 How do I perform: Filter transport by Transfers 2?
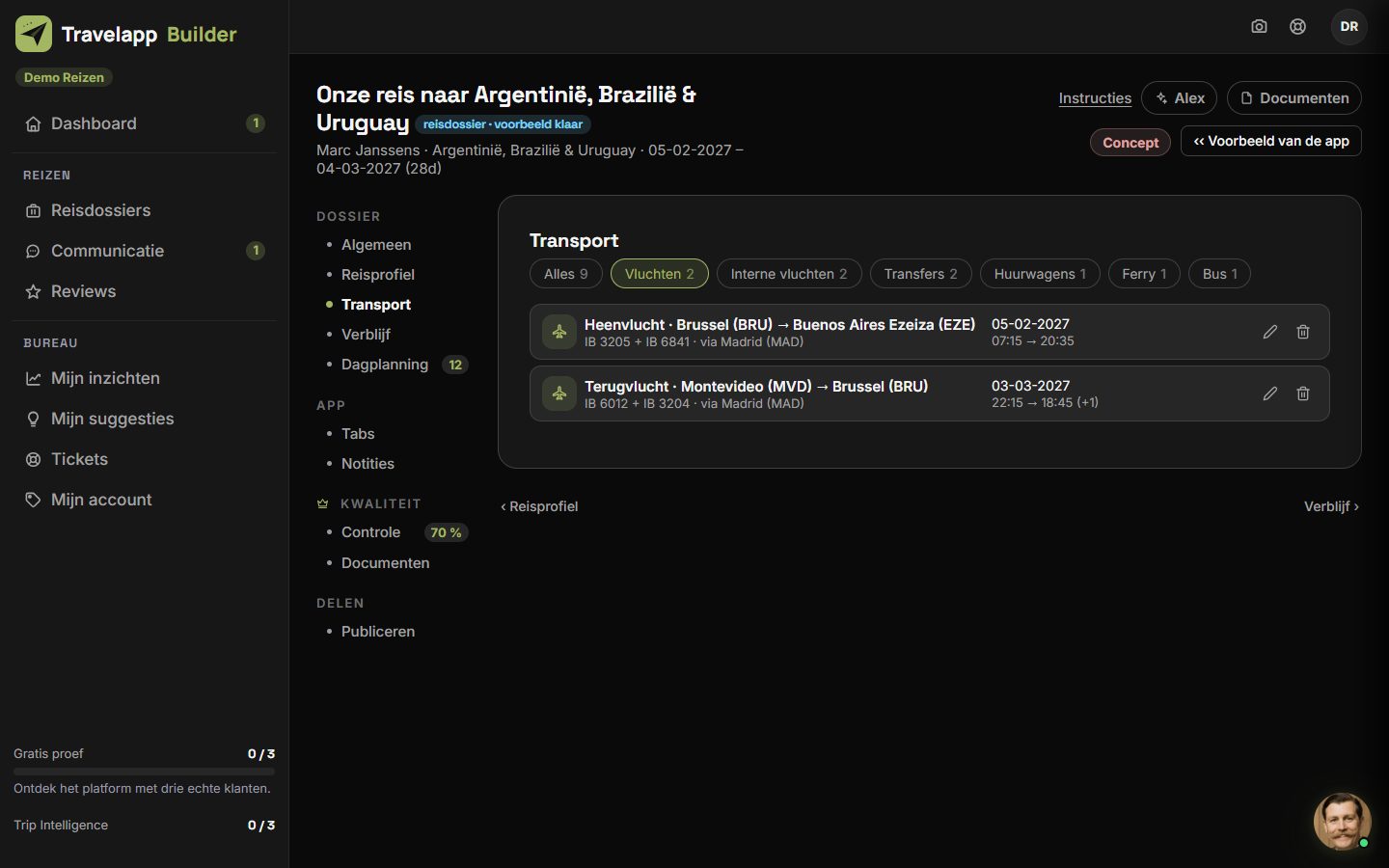click(x=921, y=274)
